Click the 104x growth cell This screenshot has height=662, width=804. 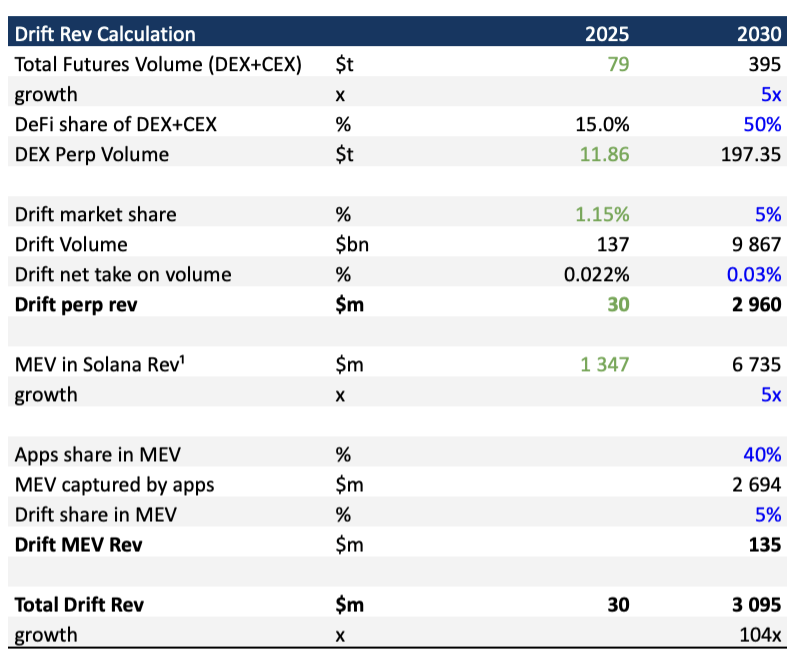tap(760, 635)
